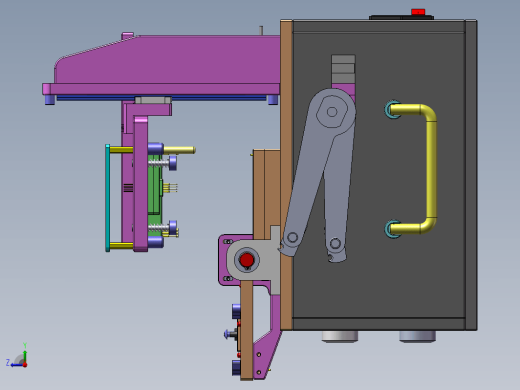Select the red knob in the gray hinge bracket

point(247,260)
